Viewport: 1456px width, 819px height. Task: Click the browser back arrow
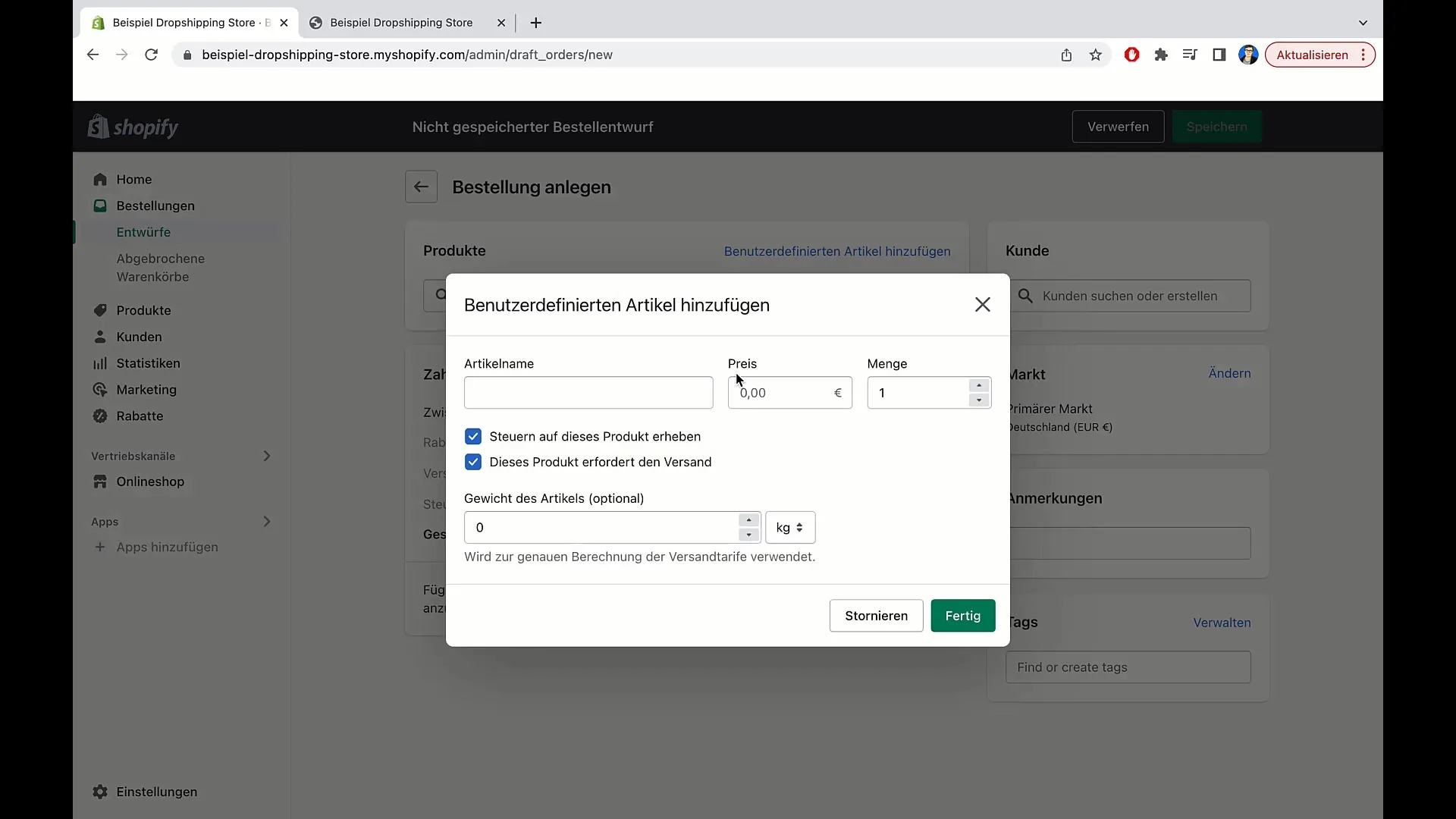(x=93, y=55)
